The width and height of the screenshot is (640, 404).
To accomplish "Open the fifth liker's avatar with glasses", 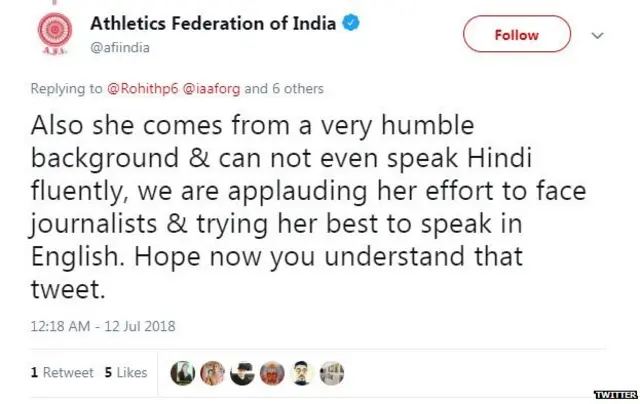I will pyautogui.click(x=301, y=373).
